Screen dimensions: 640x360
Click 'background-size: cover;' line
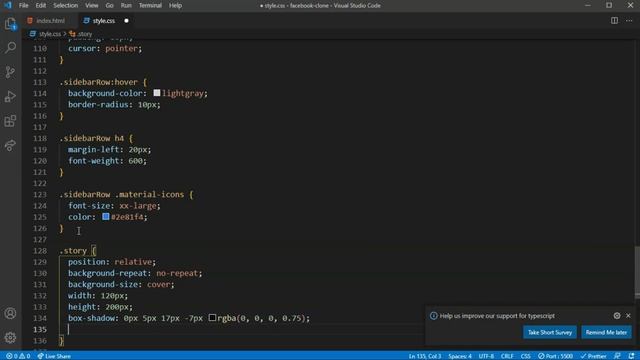pyautogui.click(x=121, y=284)
